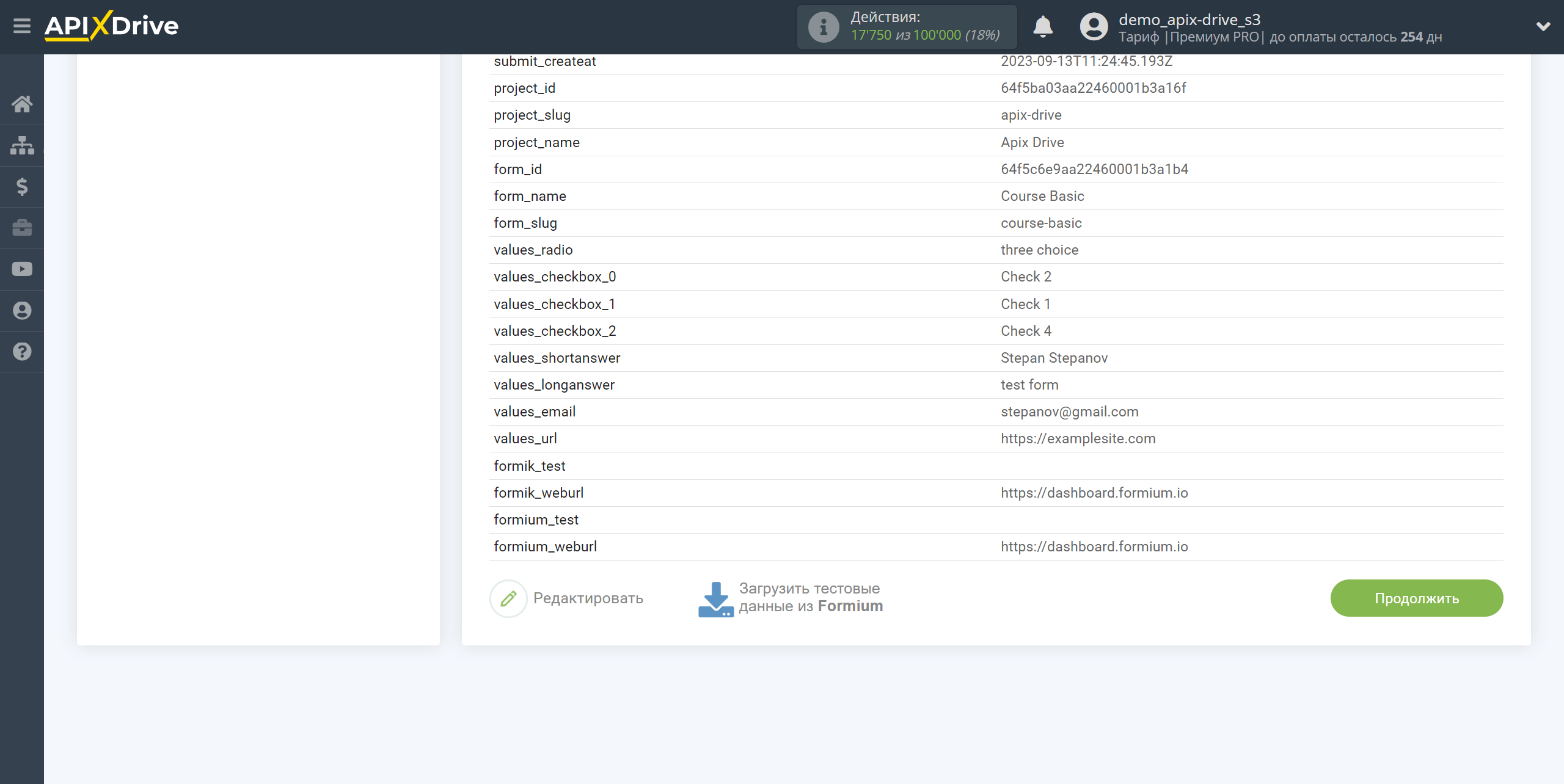Click the values_shortanswer field label

pyautogui.click(x=557, y=358)
